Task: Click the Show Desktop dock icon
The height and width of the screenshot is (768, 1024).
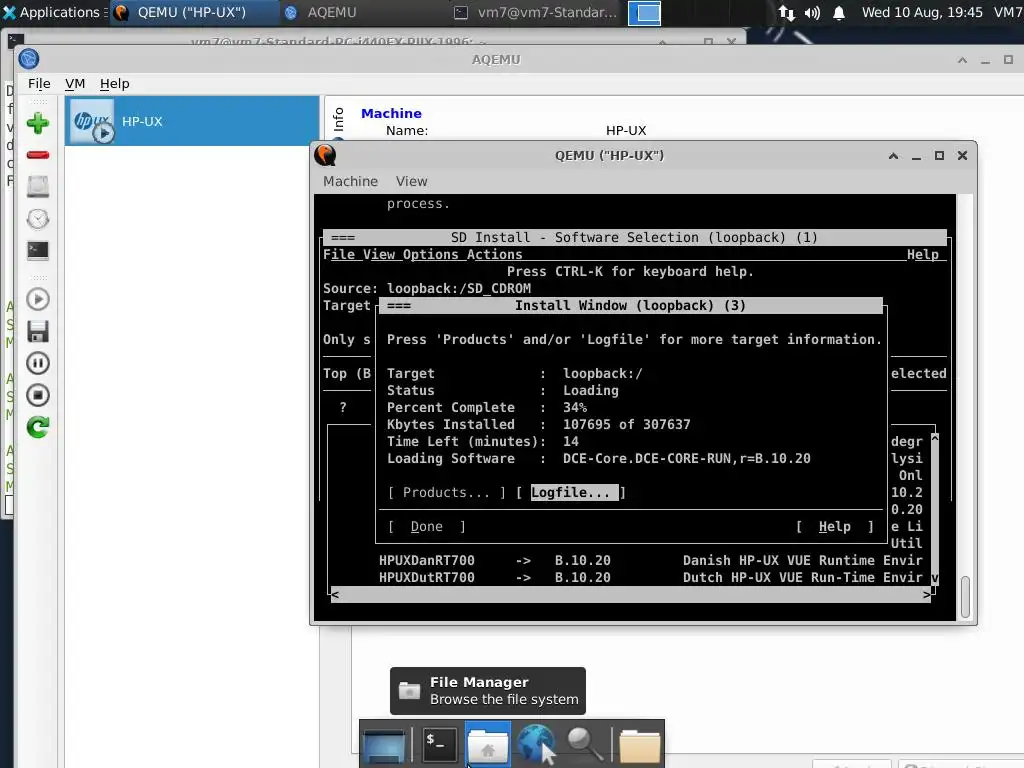Action: point(384,744)
